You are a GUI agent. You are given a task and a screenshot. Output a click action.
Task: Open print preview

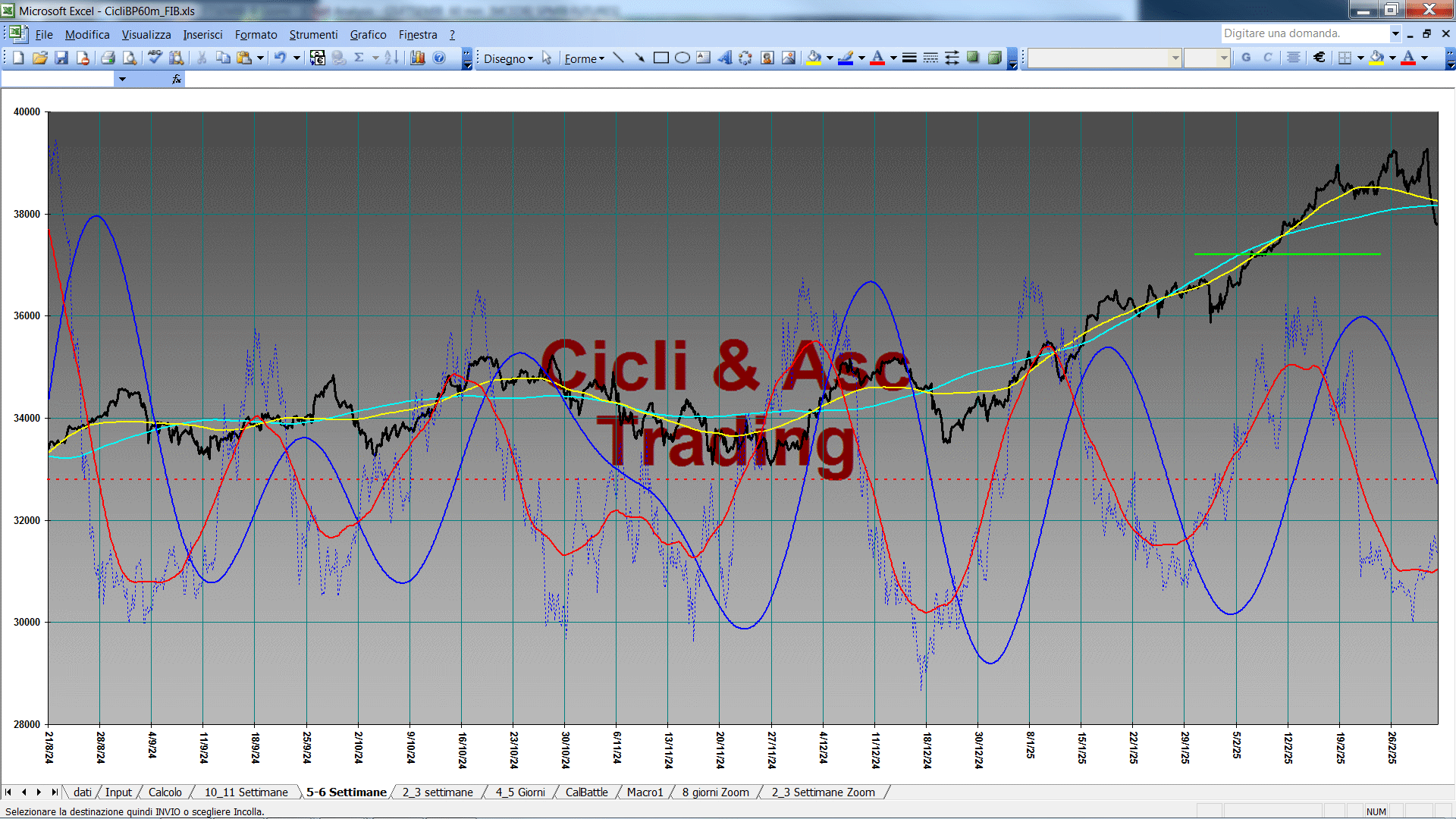click(x=130, y=58)
